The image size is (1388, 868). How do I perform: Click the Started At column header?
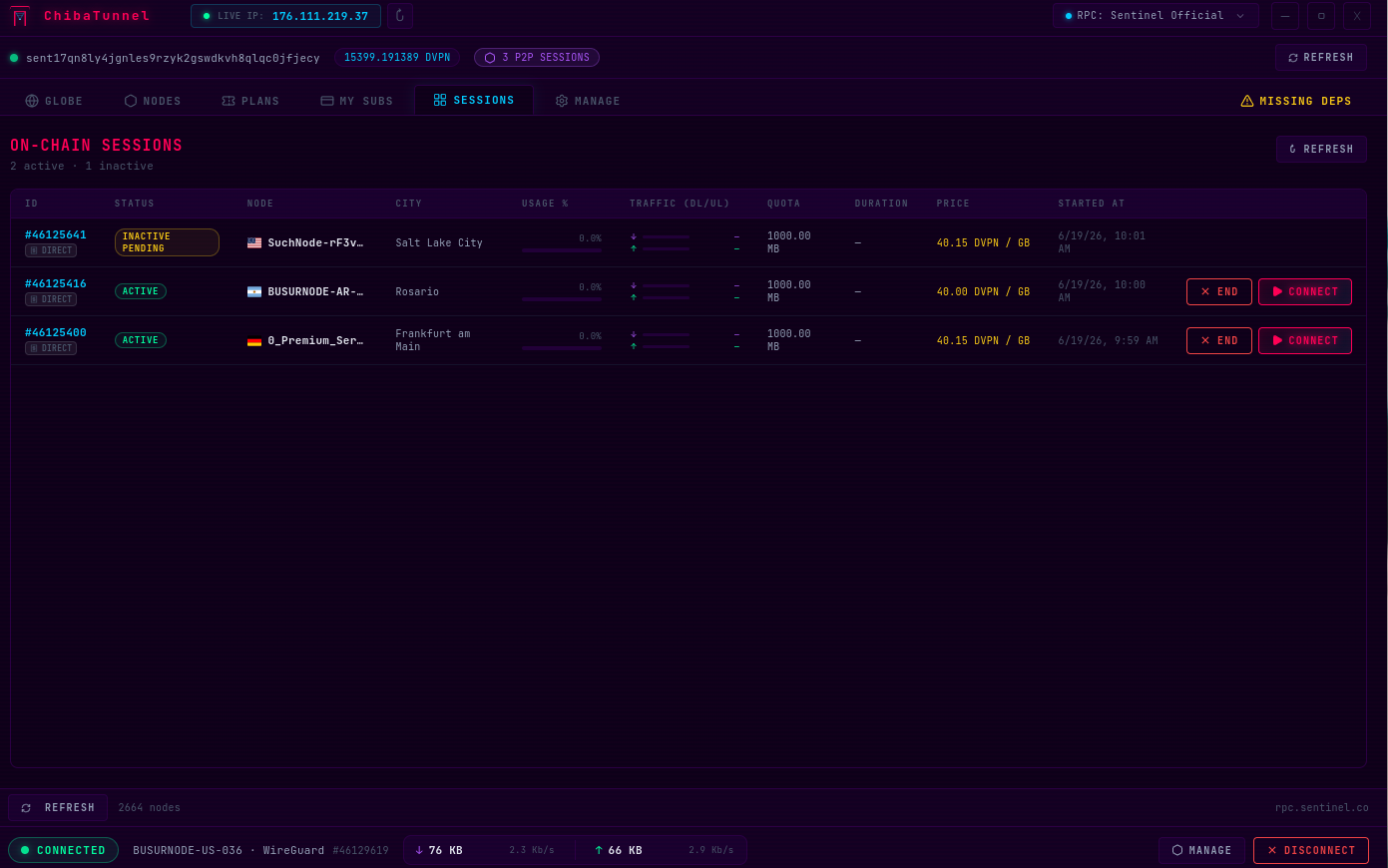pyautogui.click(x=1092, y=204)
